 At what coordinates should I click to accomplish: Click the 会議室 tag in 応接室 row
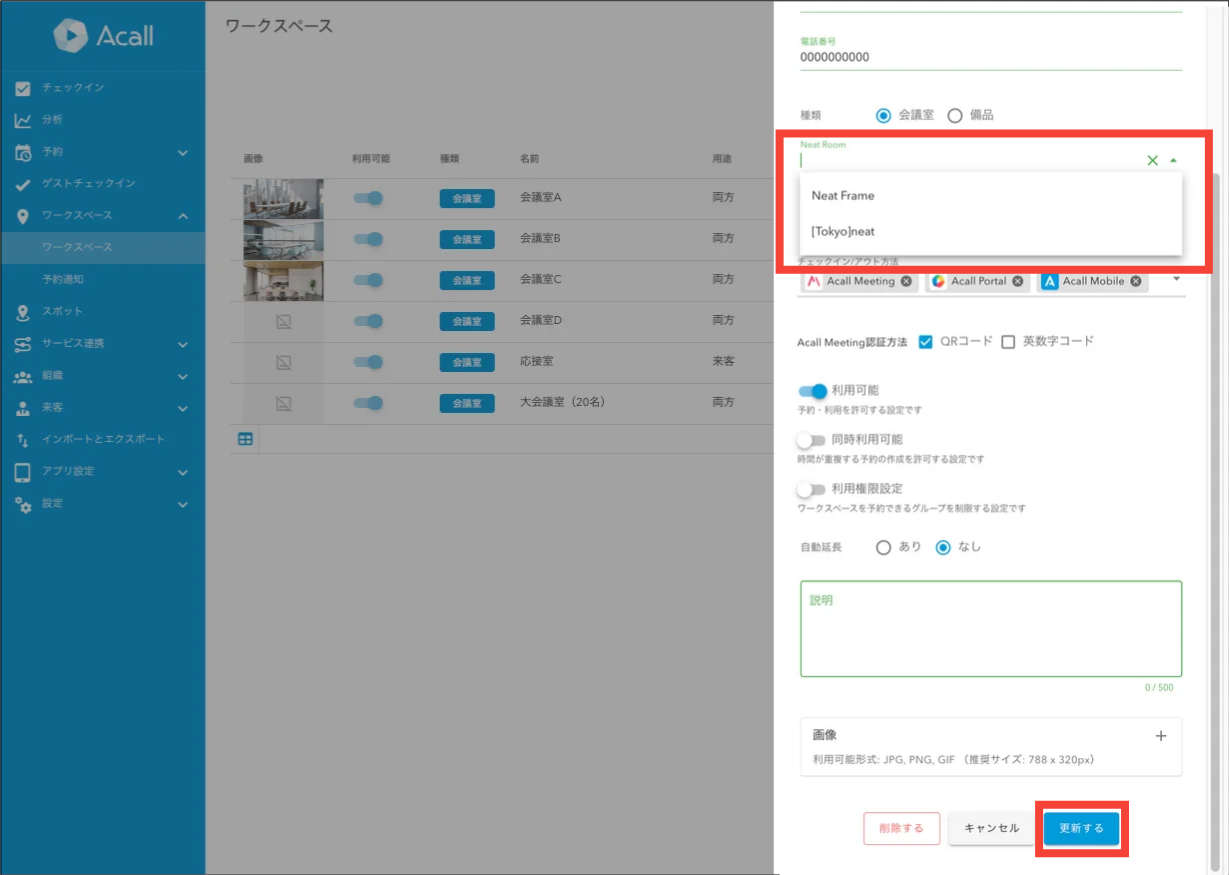pyautogui.click(x=467, y=362)
